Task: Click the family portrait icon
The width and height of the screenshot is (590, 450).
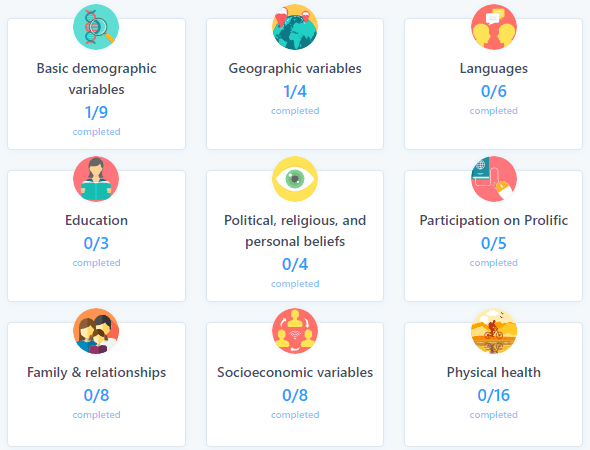Action: click(96, 331)
